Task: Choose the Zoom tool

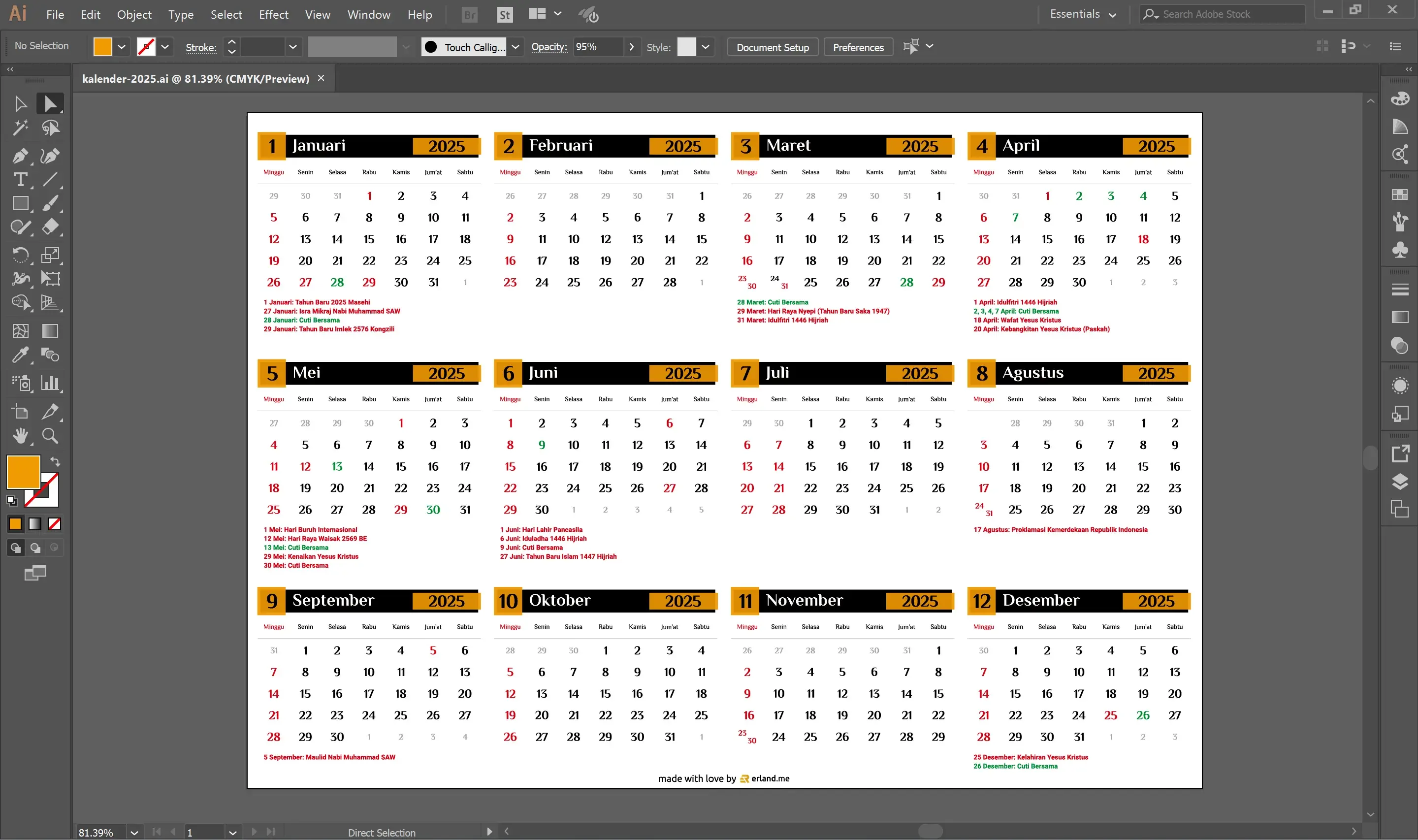Action: click(50, 436)
